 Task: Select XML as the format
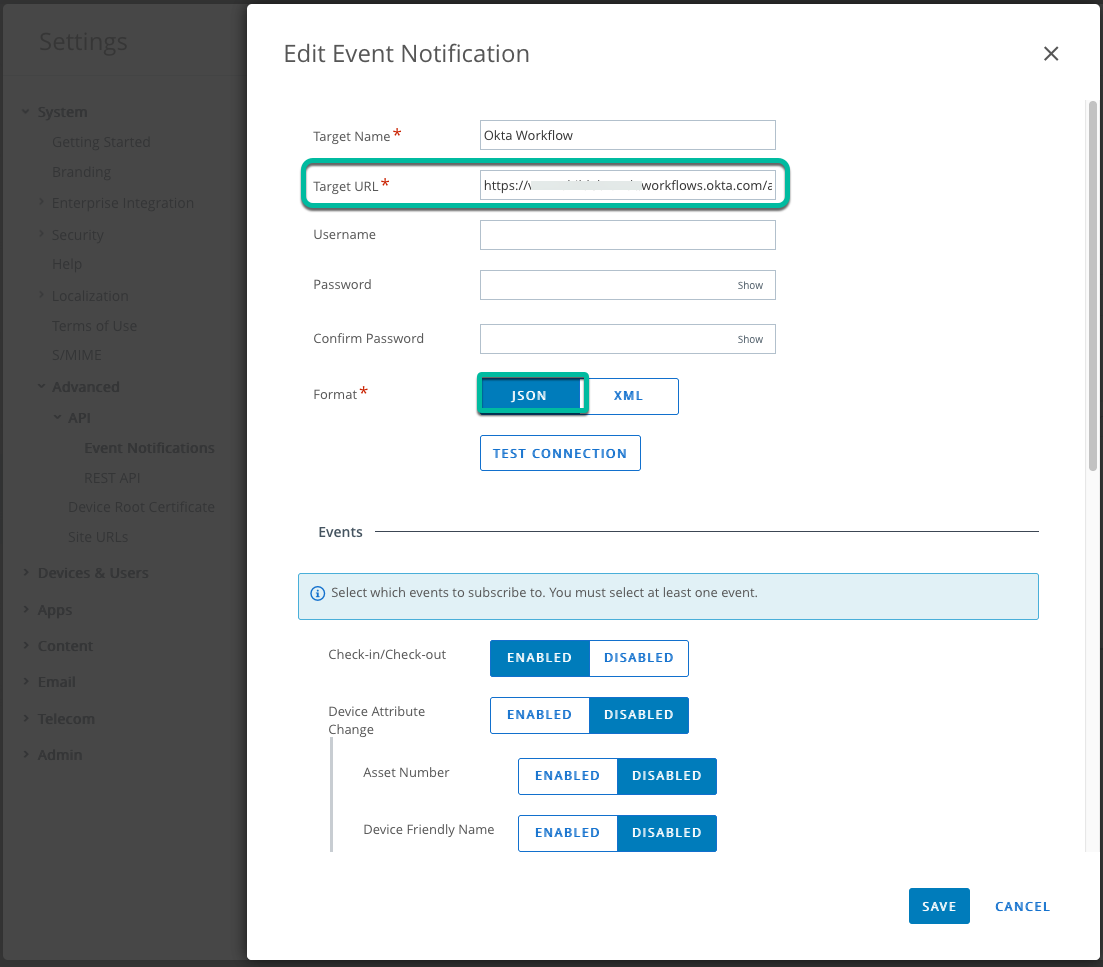[628, 396]
